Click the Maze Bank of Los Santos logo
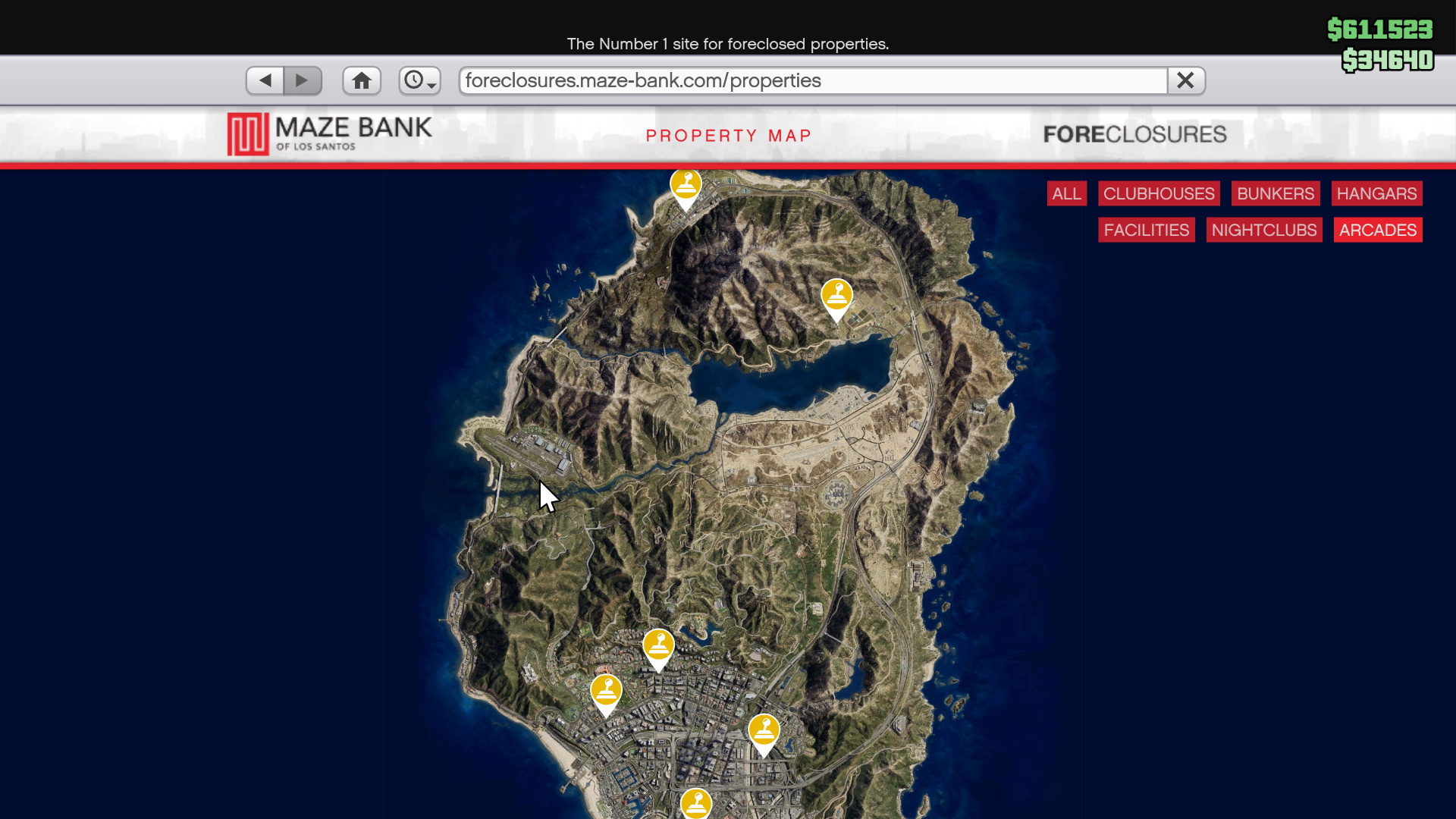 pyautogui.click(x=330, y=134)
